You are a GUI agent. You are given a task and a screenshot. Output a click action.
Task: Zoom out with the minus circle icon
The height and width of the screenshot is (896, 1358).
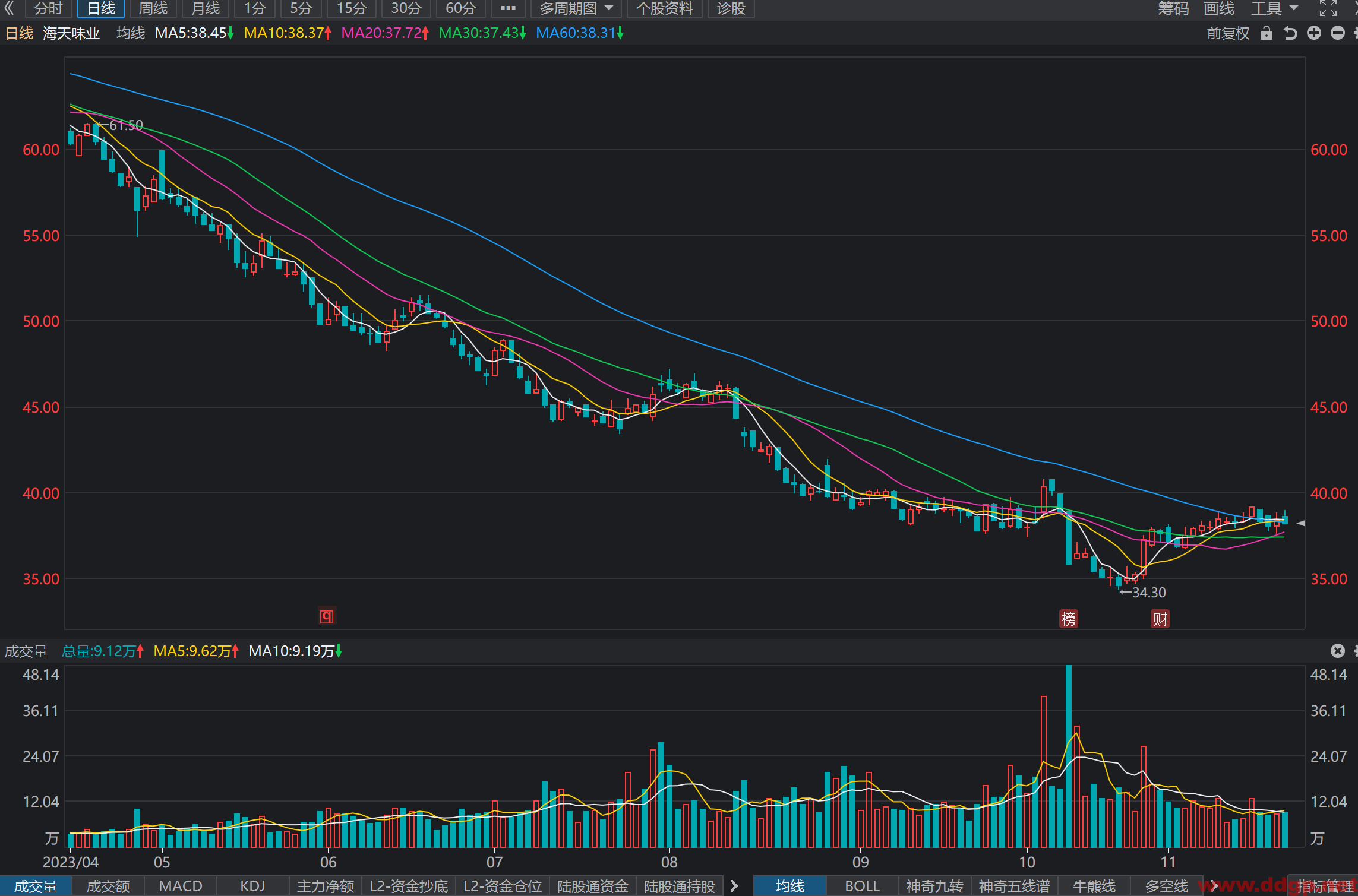[1338, 33]
